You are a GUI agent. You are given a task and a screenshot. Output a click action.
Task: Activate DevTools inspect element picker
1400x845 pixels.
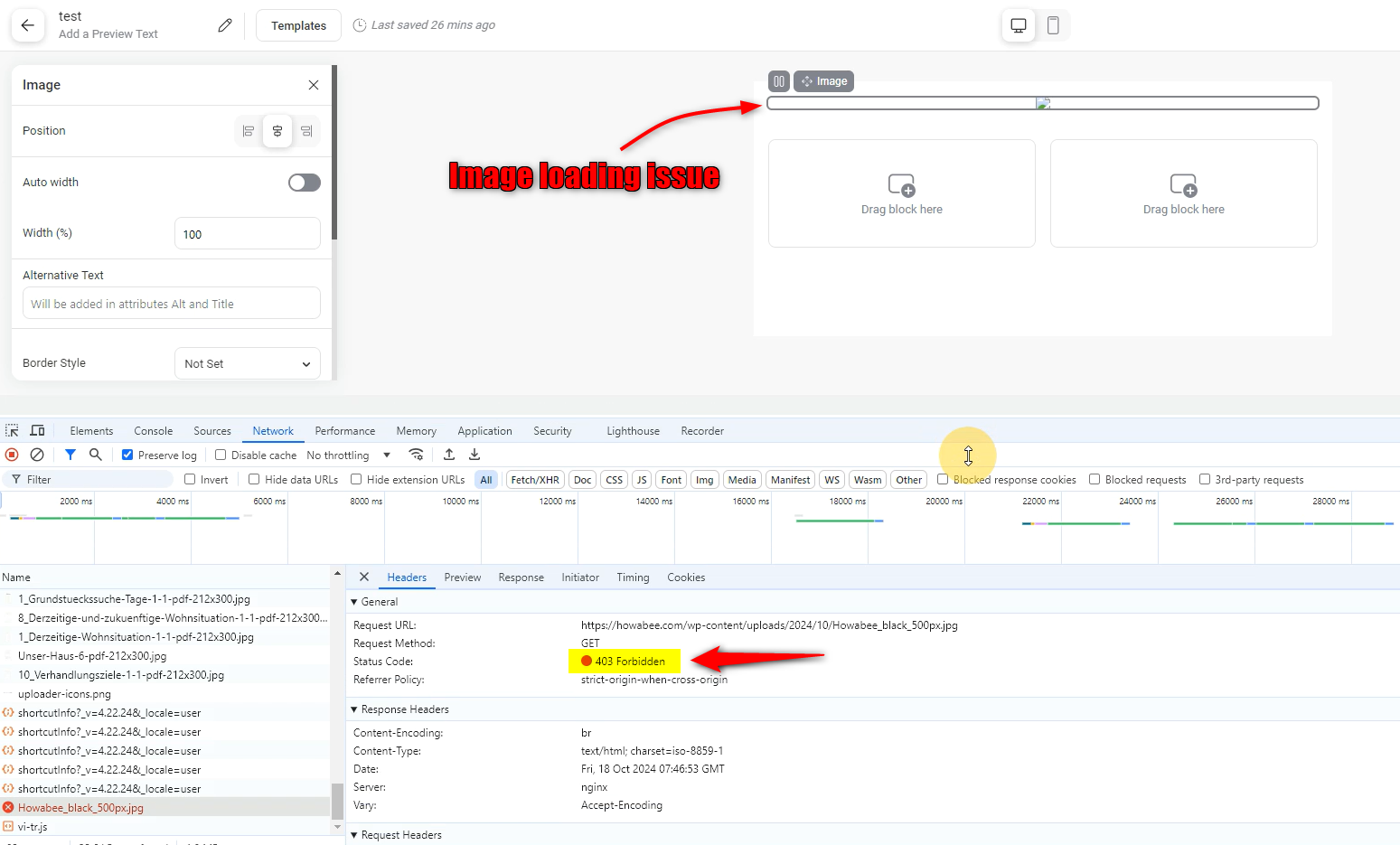pos(12,431)
